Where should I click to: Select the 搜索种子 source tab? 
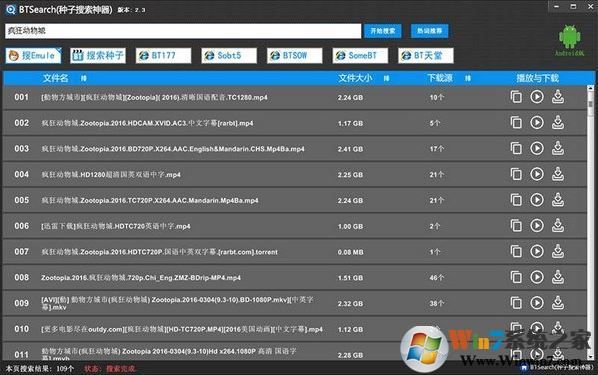(x=98, y=55)
